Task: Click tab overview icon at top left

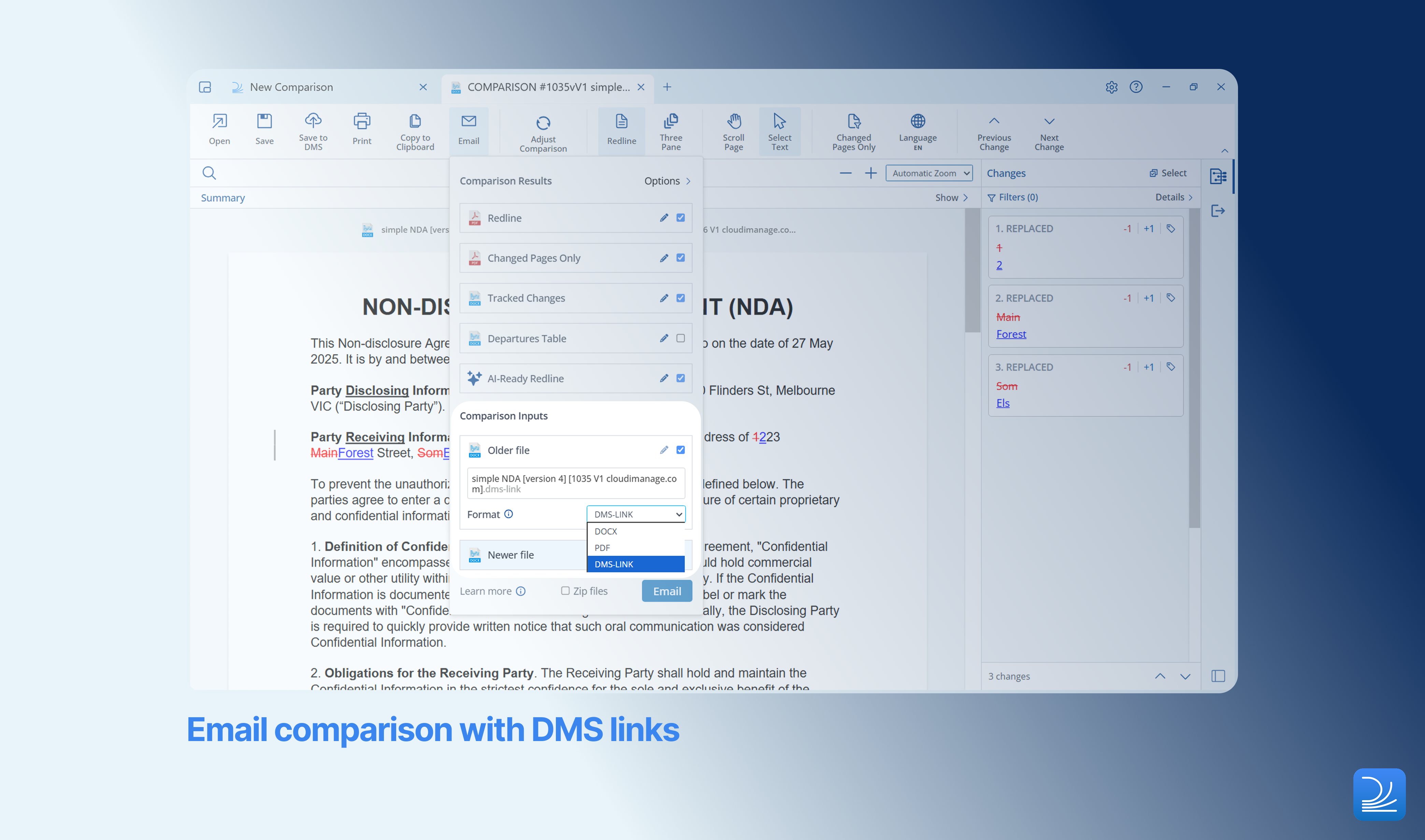Action: tap(205, 87)
